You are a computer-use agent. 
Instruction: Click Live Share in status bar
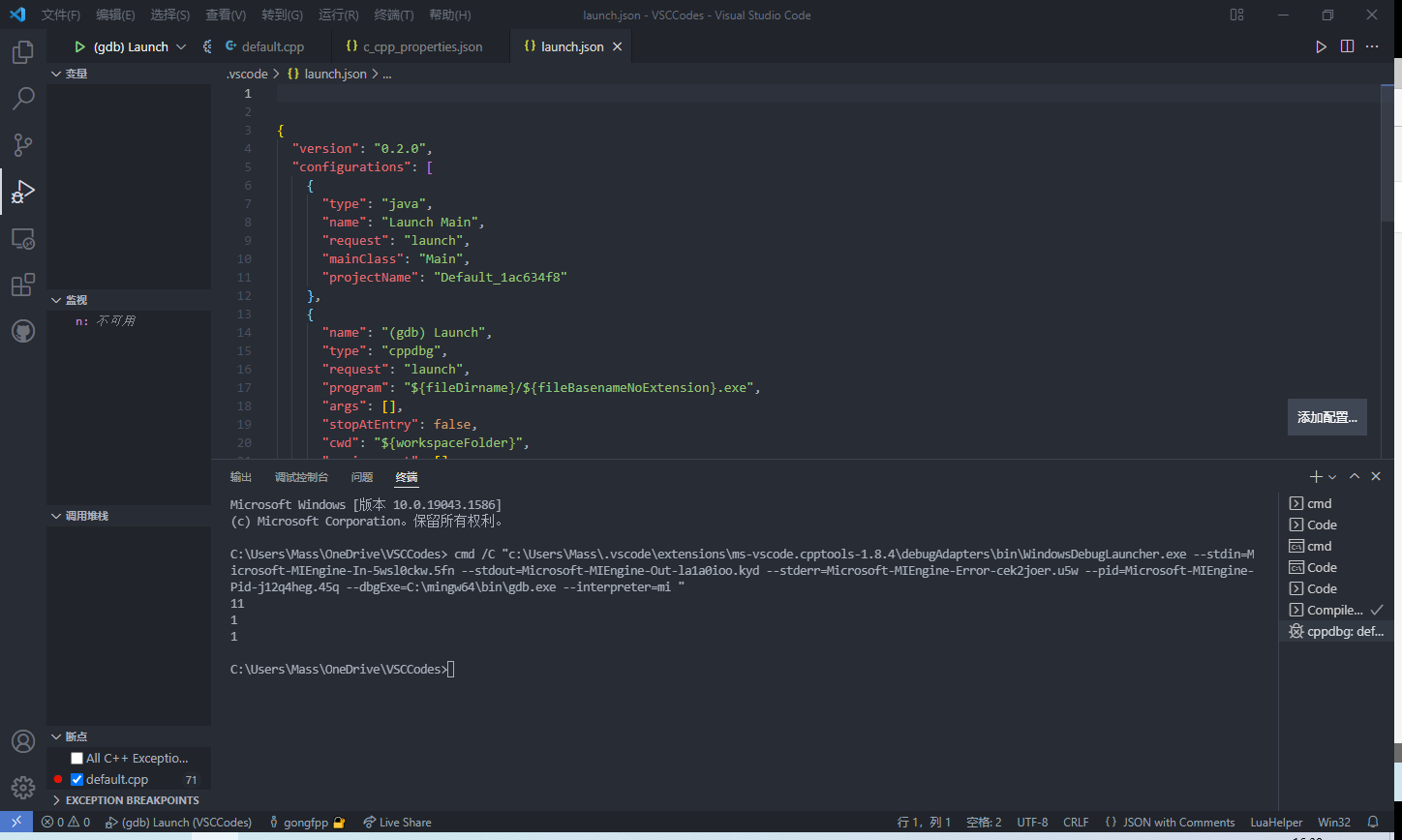click(397, 822)
